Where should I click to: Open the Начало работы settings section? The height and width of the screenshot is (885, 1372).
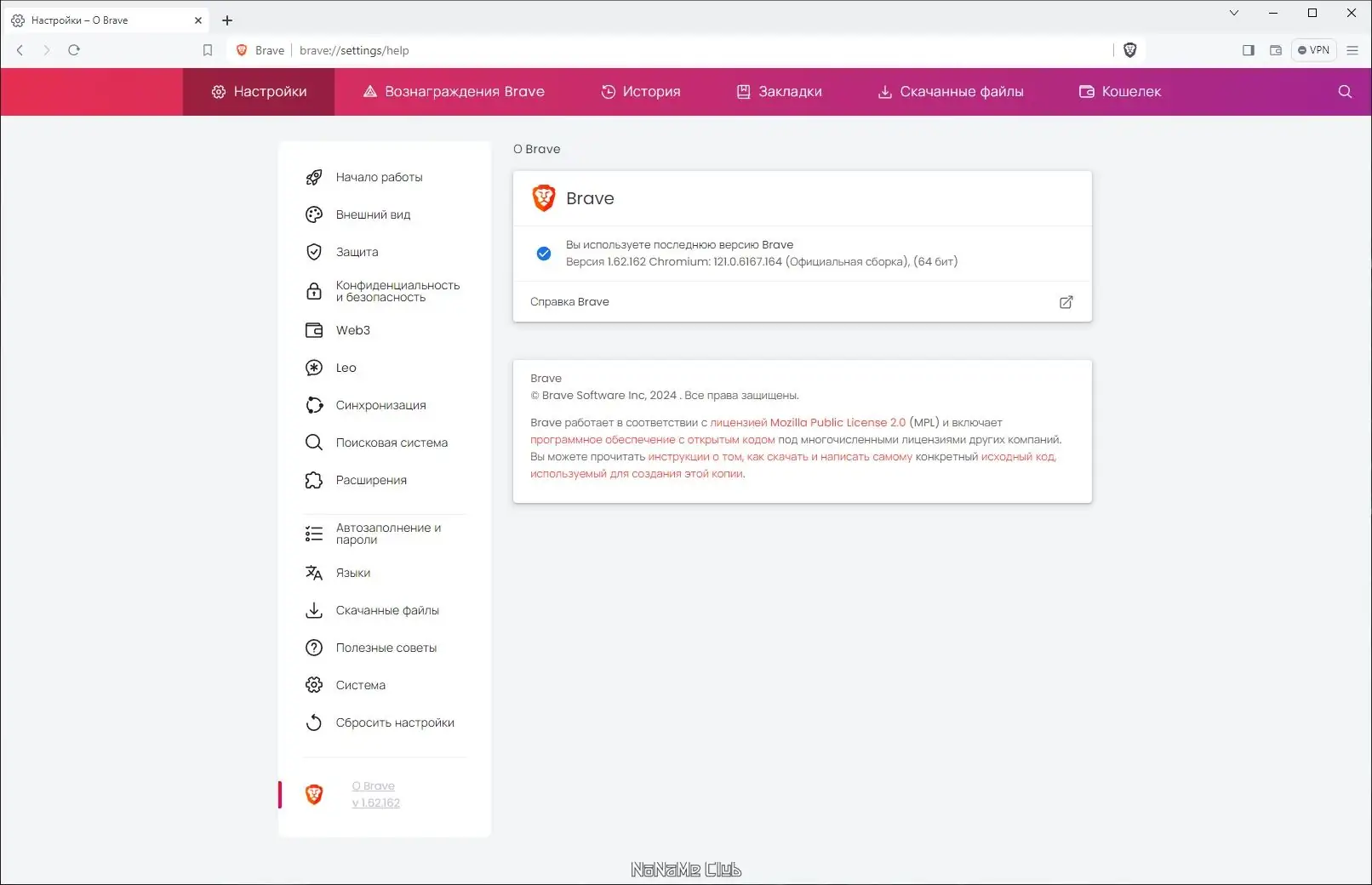click(x=380, y=177)
